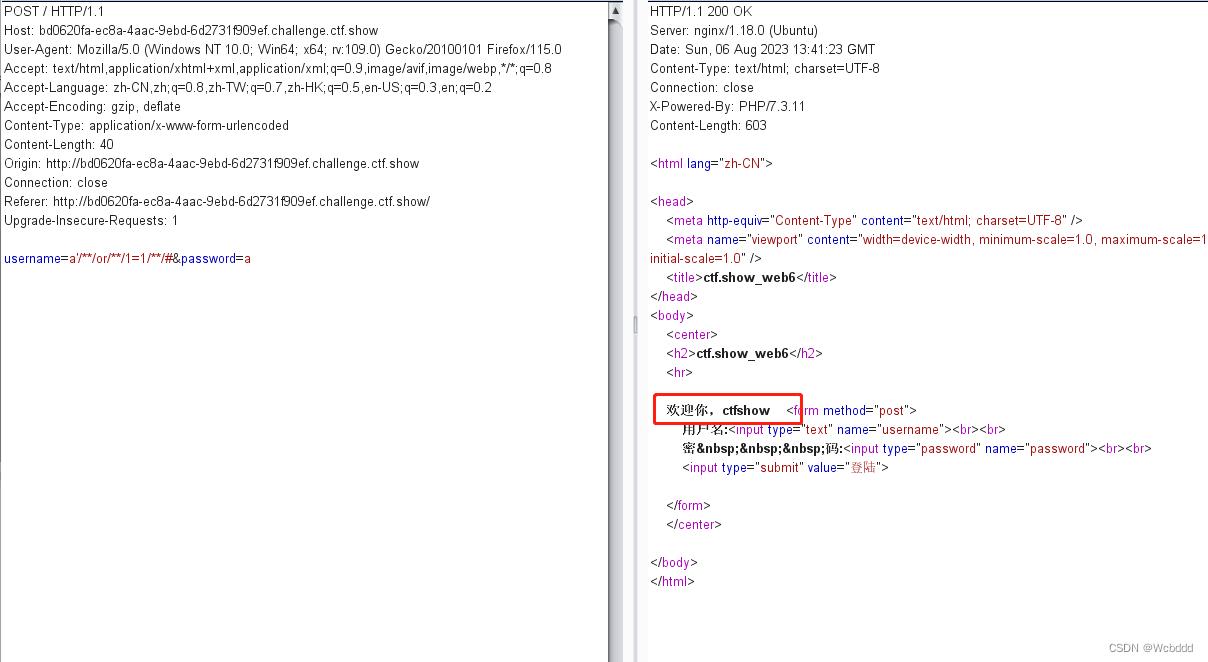
Task: Click the input name="username" line
Action: pyautogui.click(x=844, y=429)
